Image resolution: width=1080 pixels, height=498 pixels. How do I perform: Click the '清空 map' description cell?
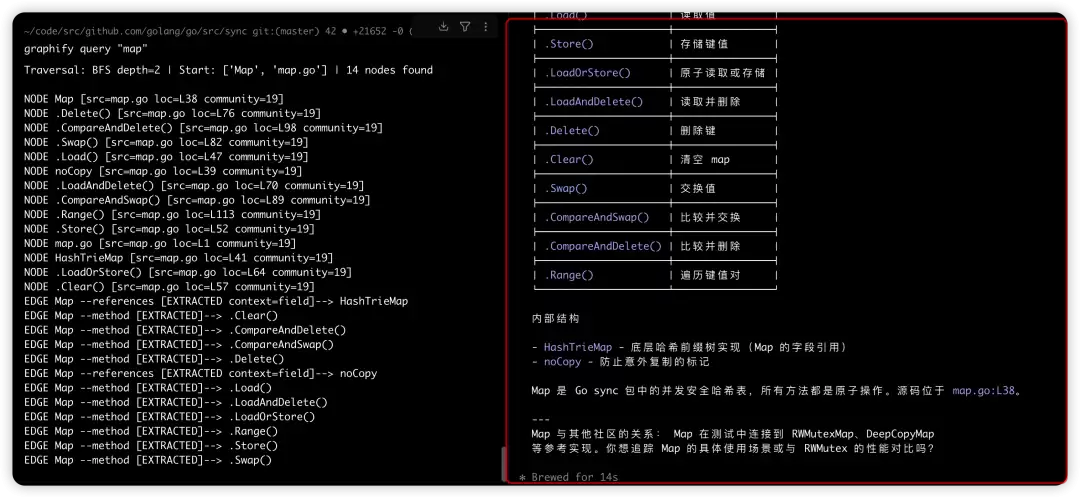click(705, 160)
